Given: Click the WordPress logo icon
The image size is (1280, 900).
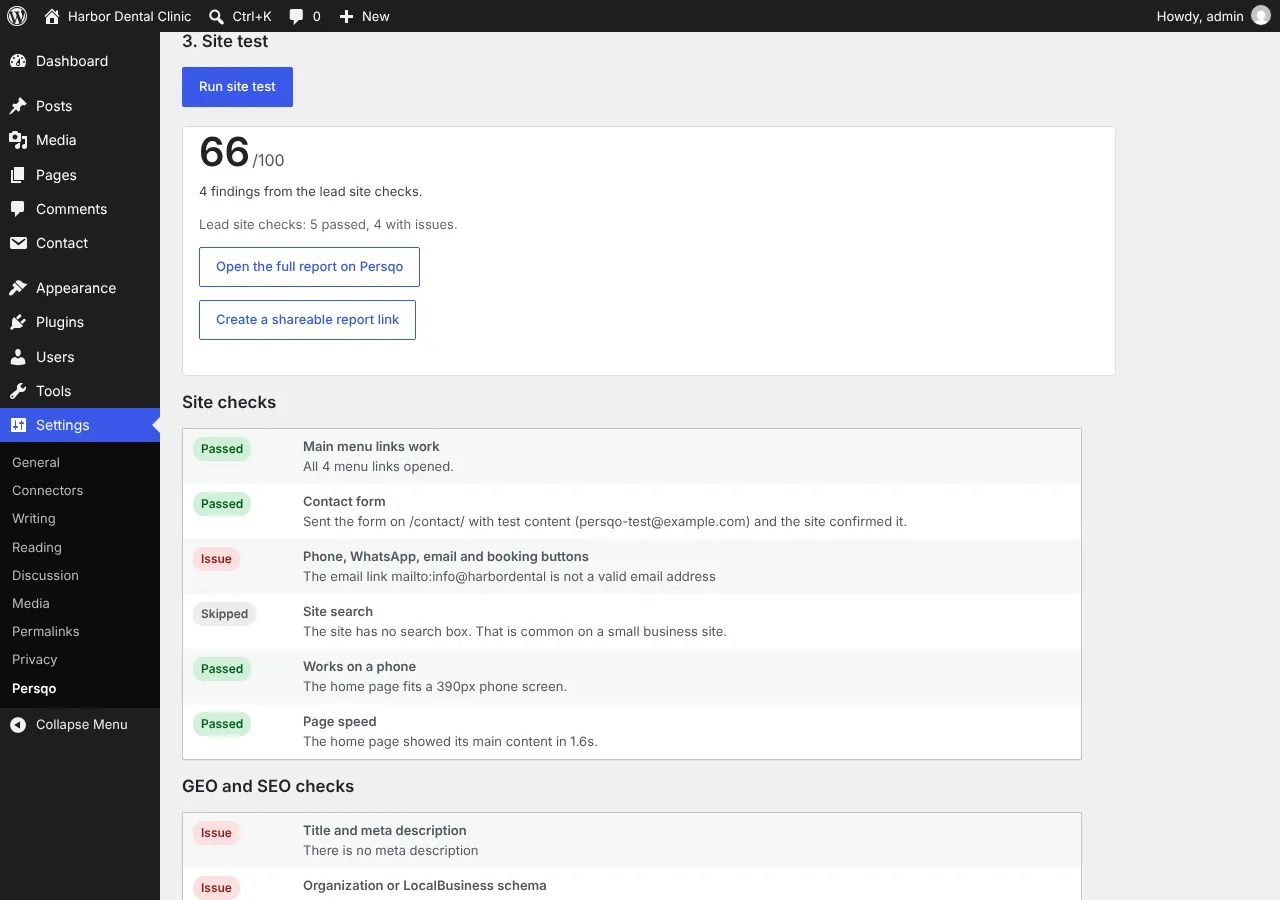Looking at the screenshot, I should [x=17, y=16].
